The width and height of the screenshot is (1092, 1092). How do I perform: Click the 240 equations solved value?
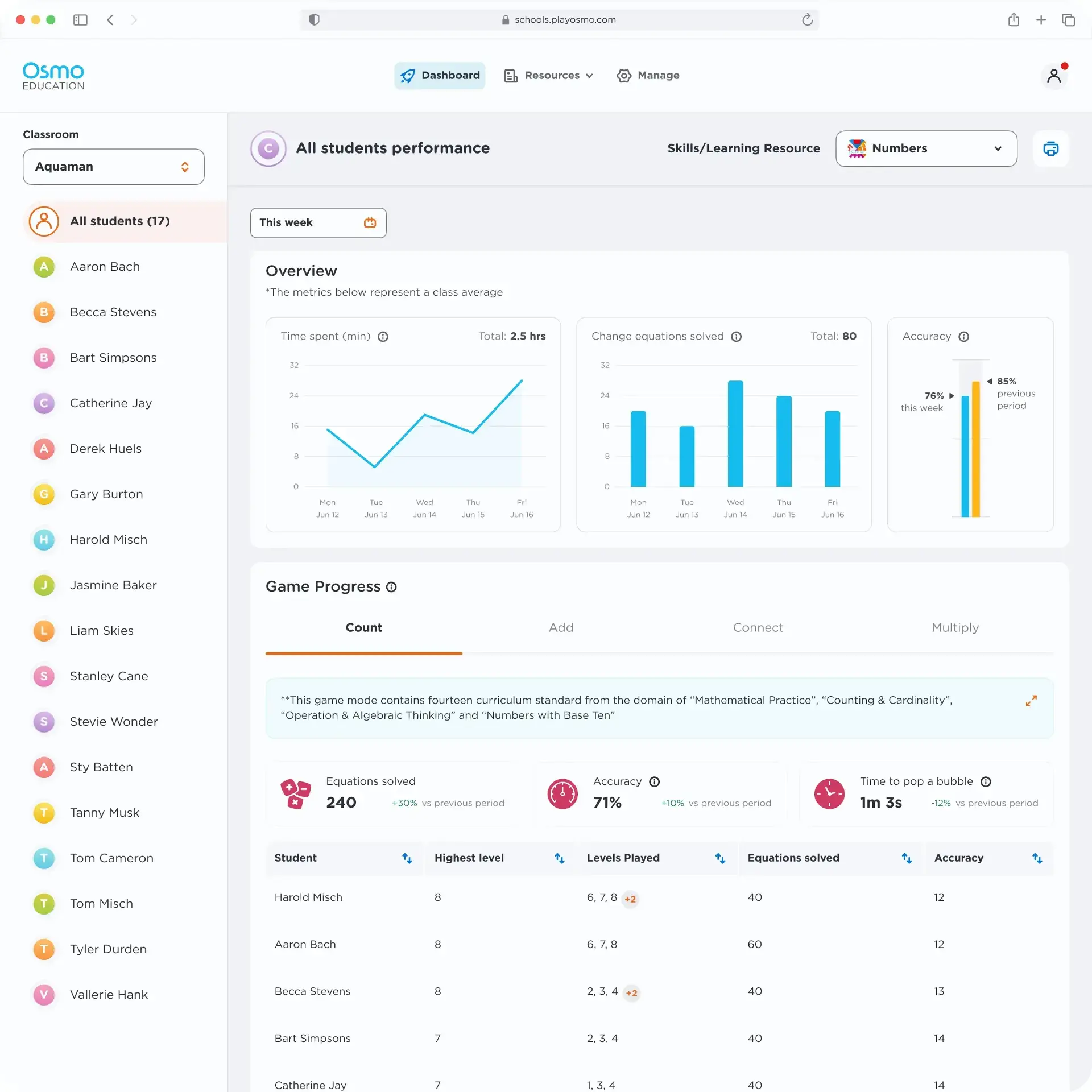pos(341,803)
